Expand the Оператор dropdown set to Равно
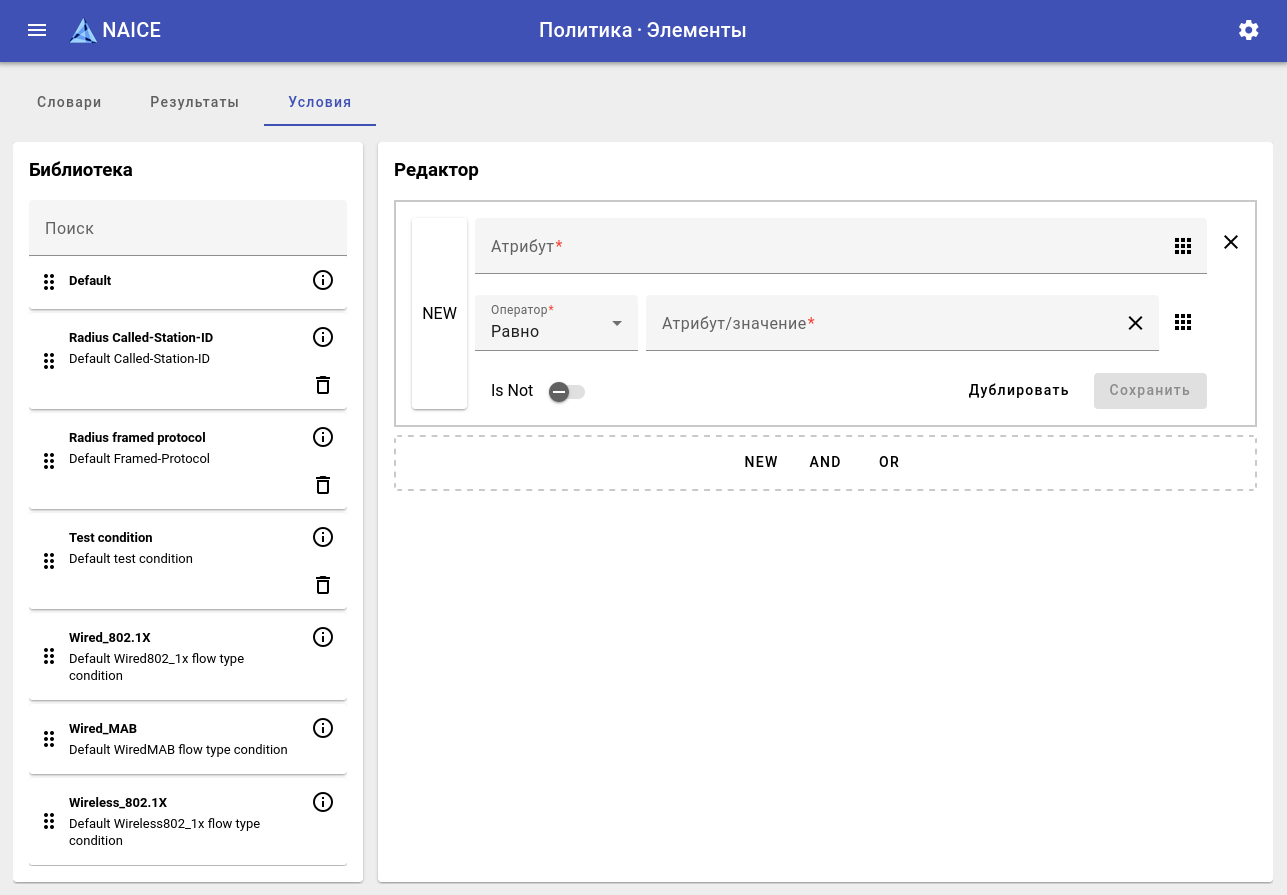1287x895 pixels. click(x=556, y=323)
